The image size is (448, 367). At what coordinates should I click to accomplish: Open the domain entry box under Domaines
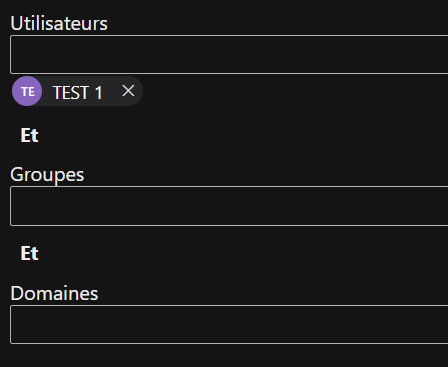(x=229, y=324)
